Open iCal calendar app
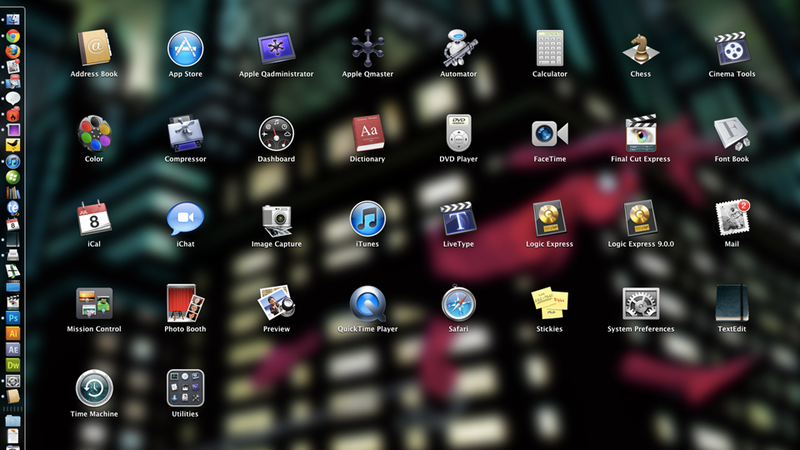Screen dimensions: 800x450 tap(94, 218)
